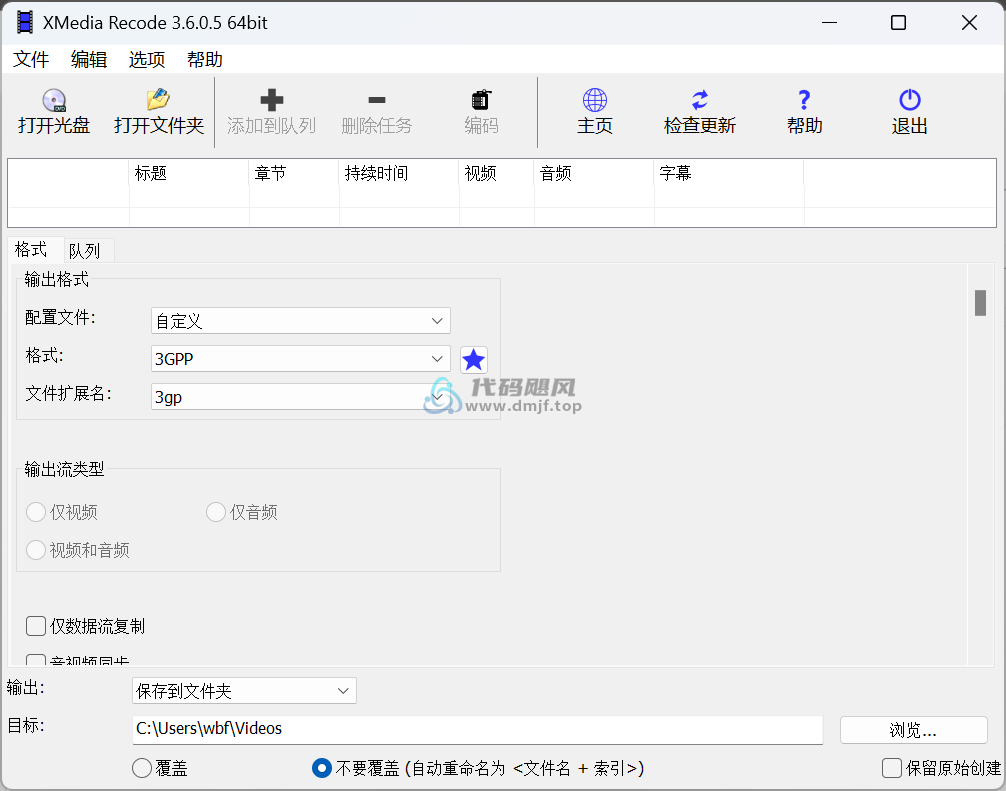Viewport: 1006px width, 791px height.
Task: Select the 视频和音频 radio button
Action: (x=36, y=550)
